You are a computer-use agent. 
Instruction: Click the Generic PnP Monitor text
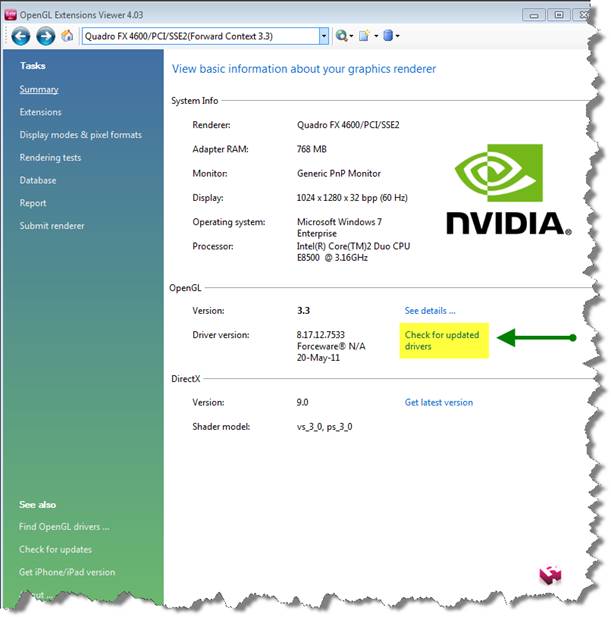click(x=339, y=174)
